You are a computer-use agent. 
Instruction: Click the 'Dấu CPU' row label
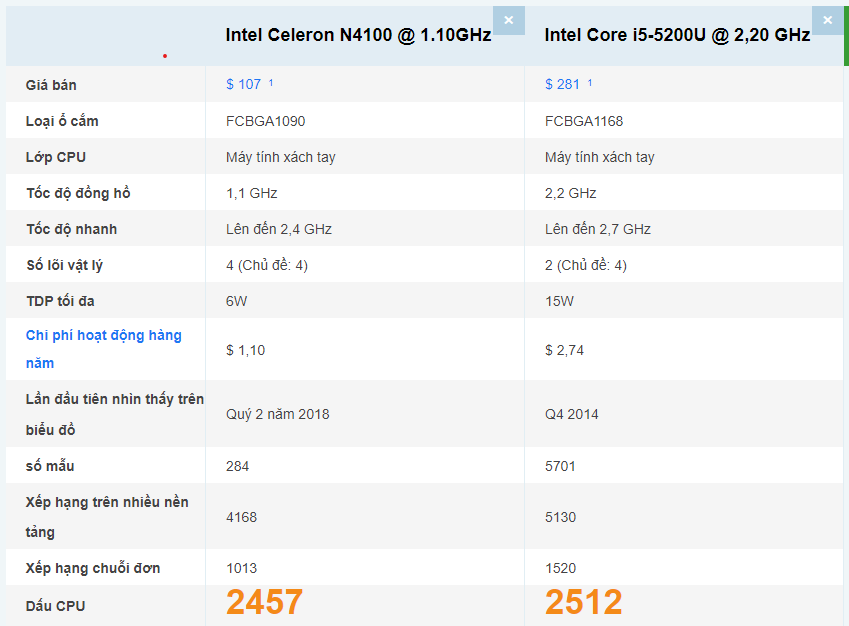click(x=55, y=606)
